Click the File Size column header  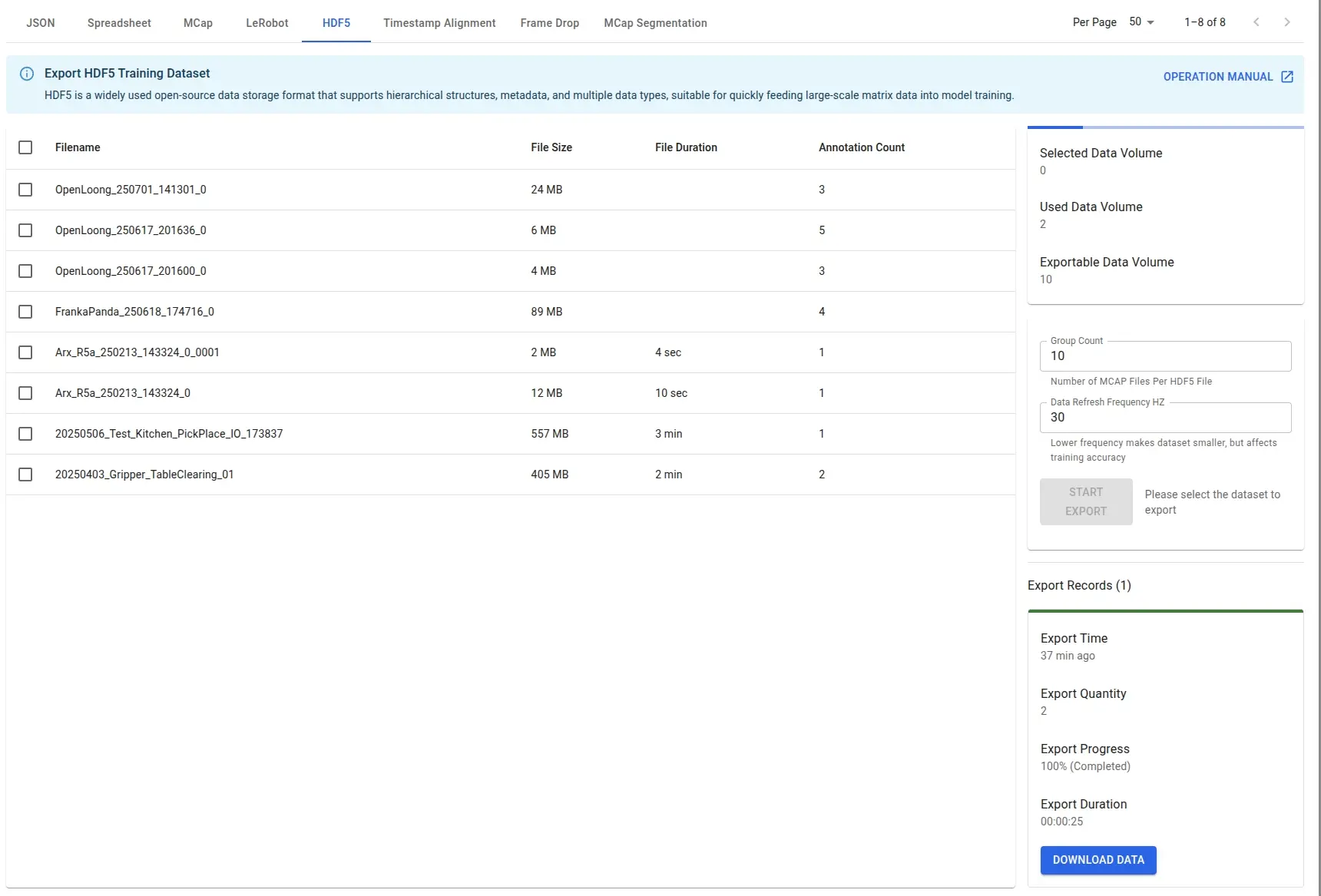551,147
